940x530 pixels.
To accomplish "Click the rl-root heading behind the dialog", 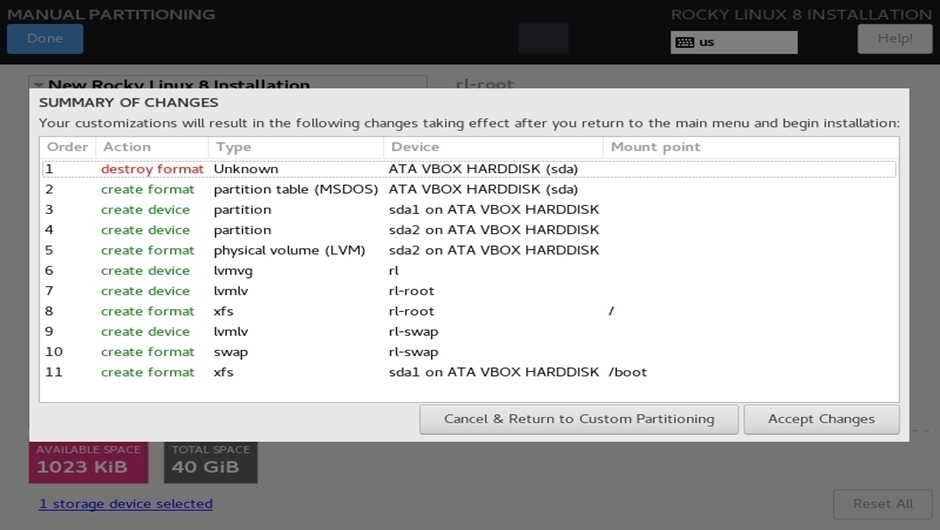I will click(484, 84).
